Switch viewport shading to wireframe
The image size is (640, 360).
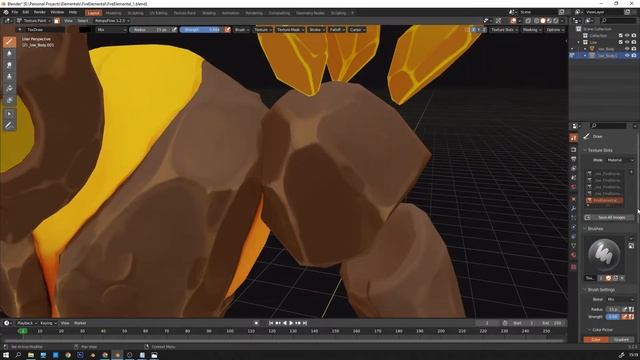[x=536, y=20]
